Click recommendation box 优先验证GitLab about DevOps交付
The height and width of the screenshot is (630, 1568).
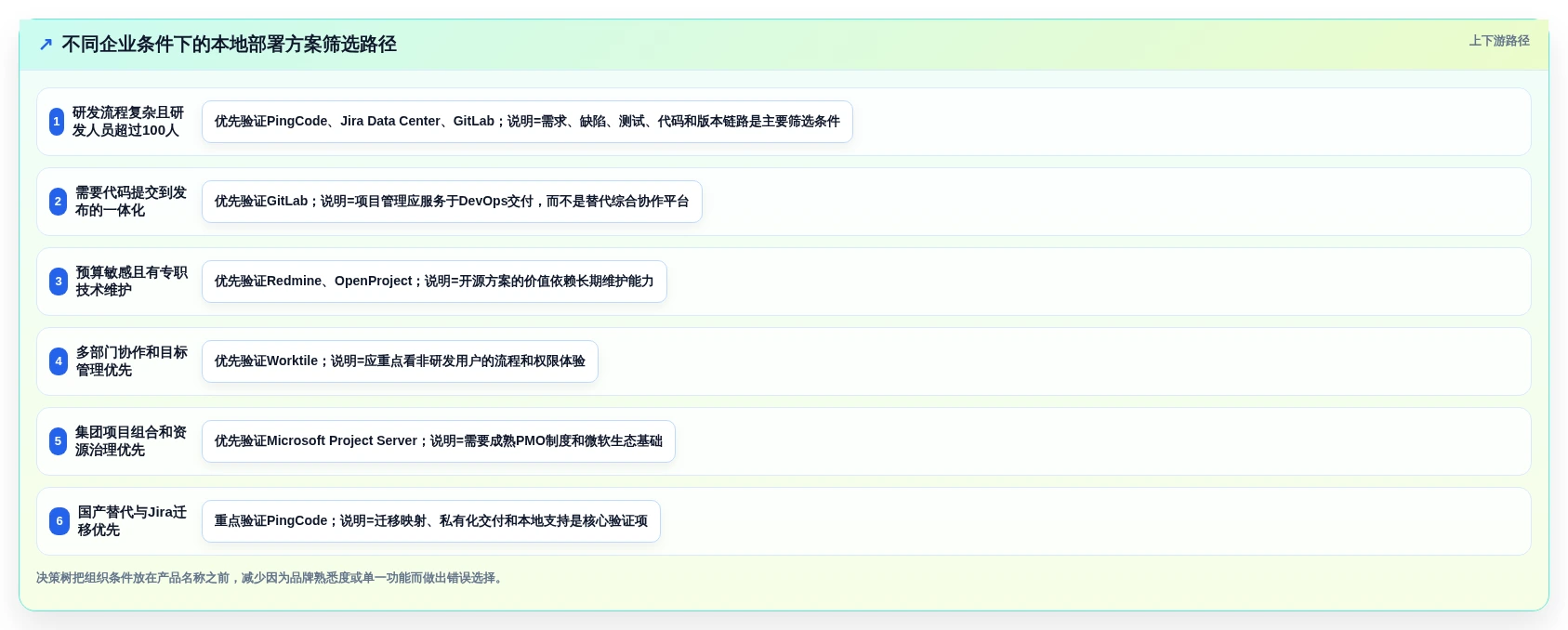coord(452,202)
